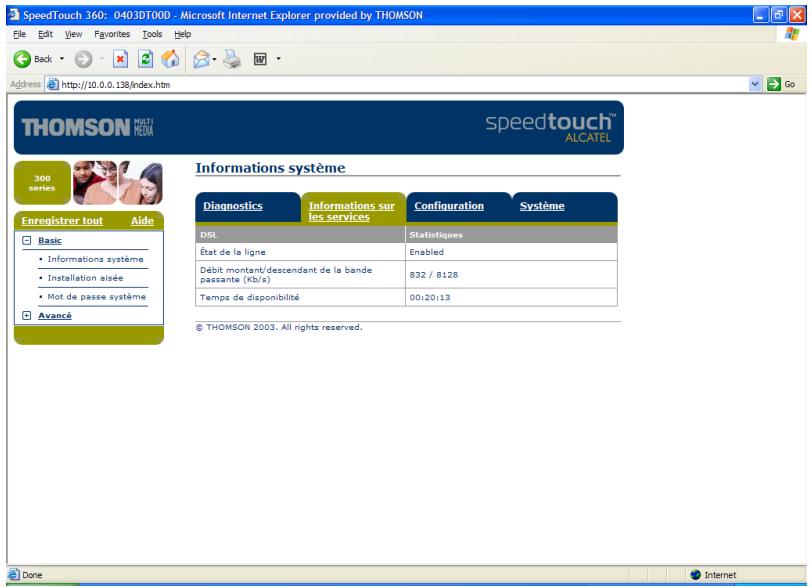Screen dimensions: 812x587
Task: Click the Back arrow icon
Action: [22, 59]
